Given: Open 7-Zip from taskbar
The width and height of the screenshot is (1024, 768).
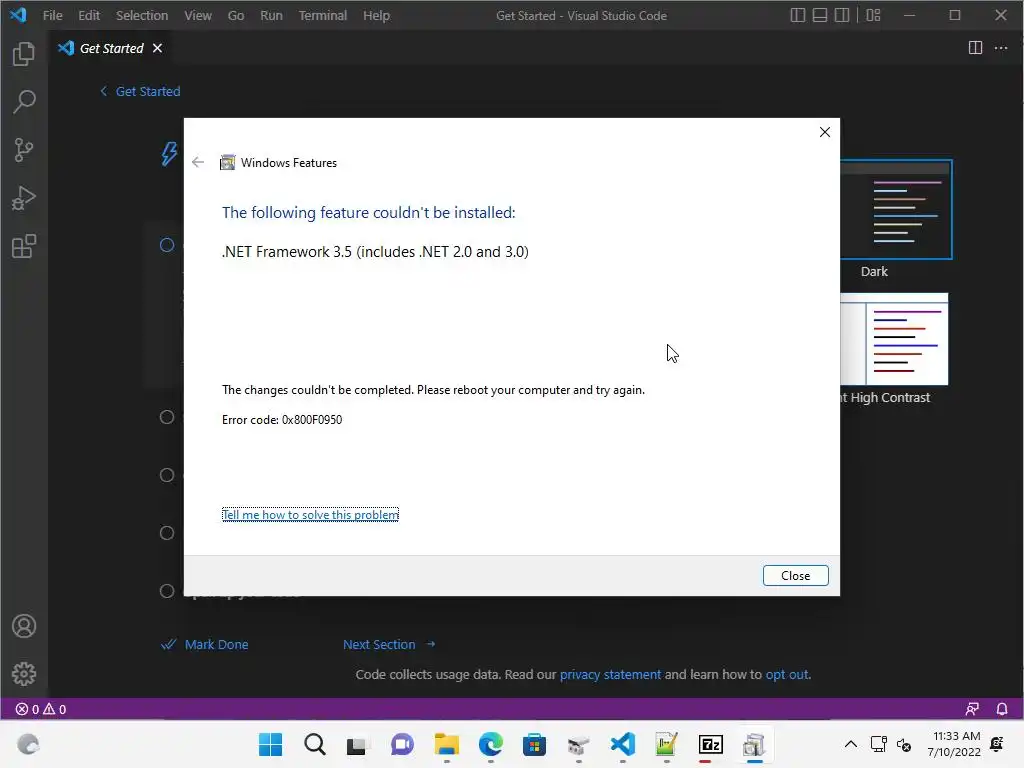Looking at the screenshot, I should point(711,744).
